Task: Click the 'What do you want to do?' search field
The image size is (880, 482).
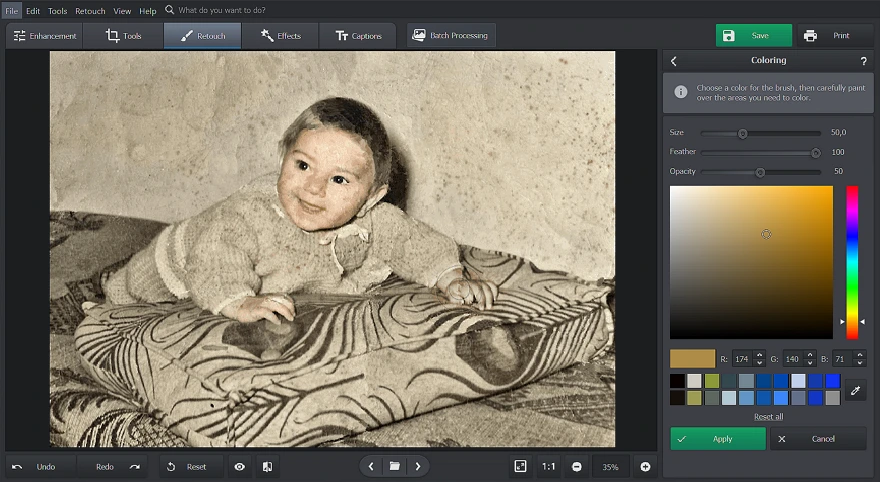Action: (x=222, y=10)
